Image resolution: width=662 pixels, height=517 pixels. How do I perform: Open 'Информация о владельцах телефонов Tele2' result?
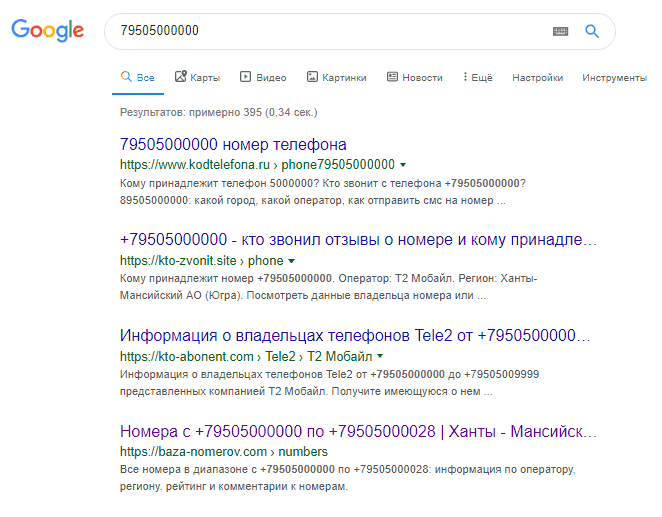click(355, 335)
